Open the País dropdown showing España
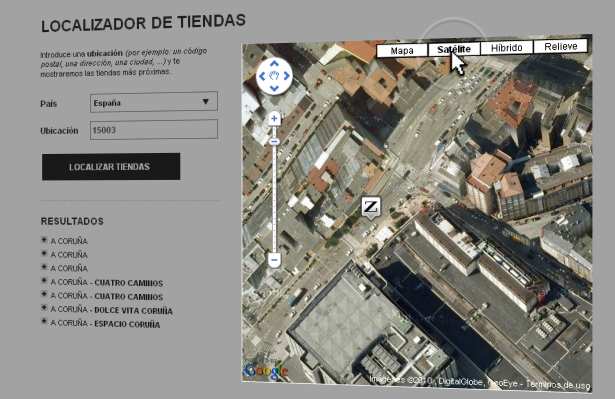This screenshot has height=399, width=615. tap(154, 102)
